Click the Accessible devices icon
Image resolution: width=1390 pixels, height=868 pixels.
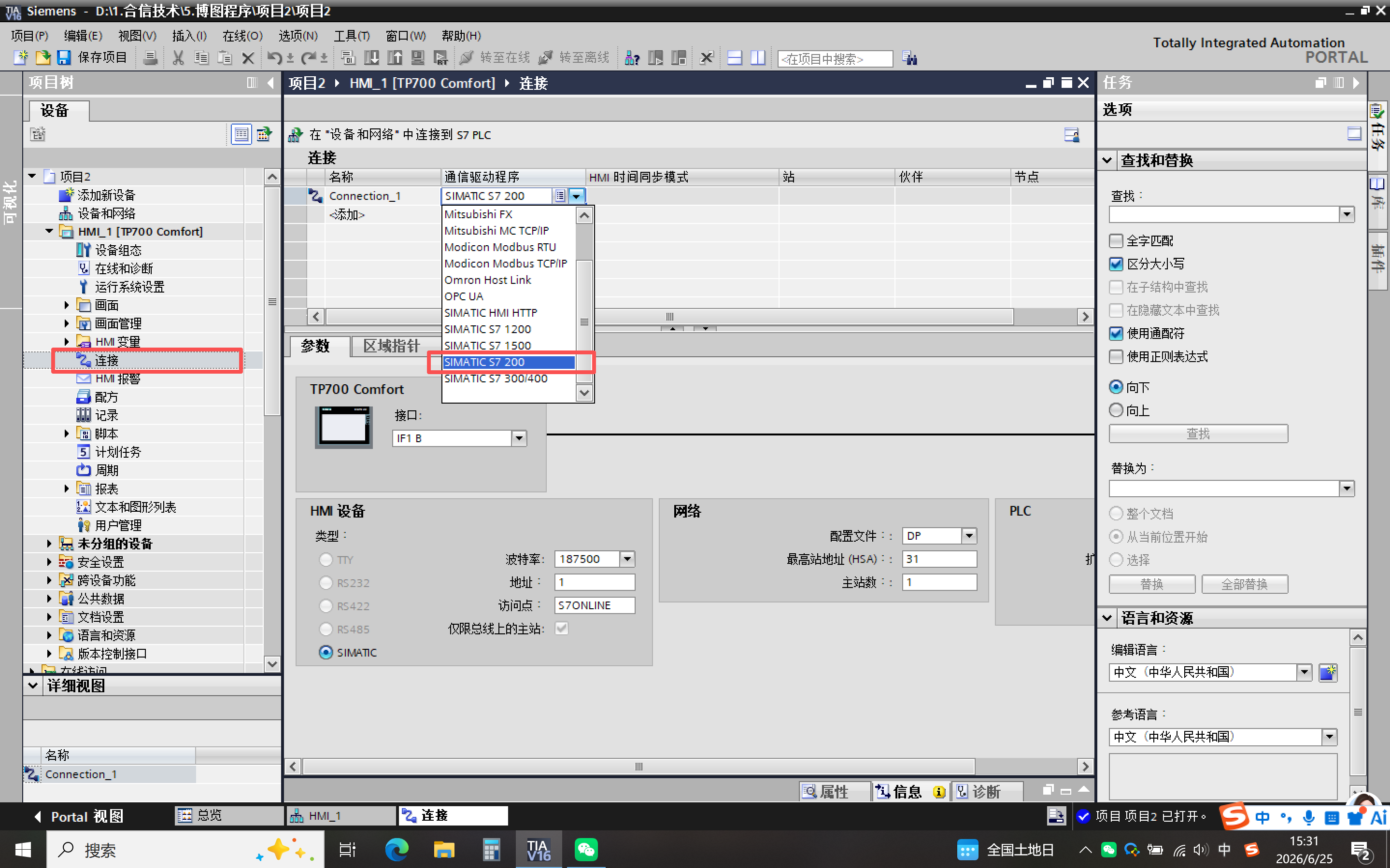tap(632, 57)
